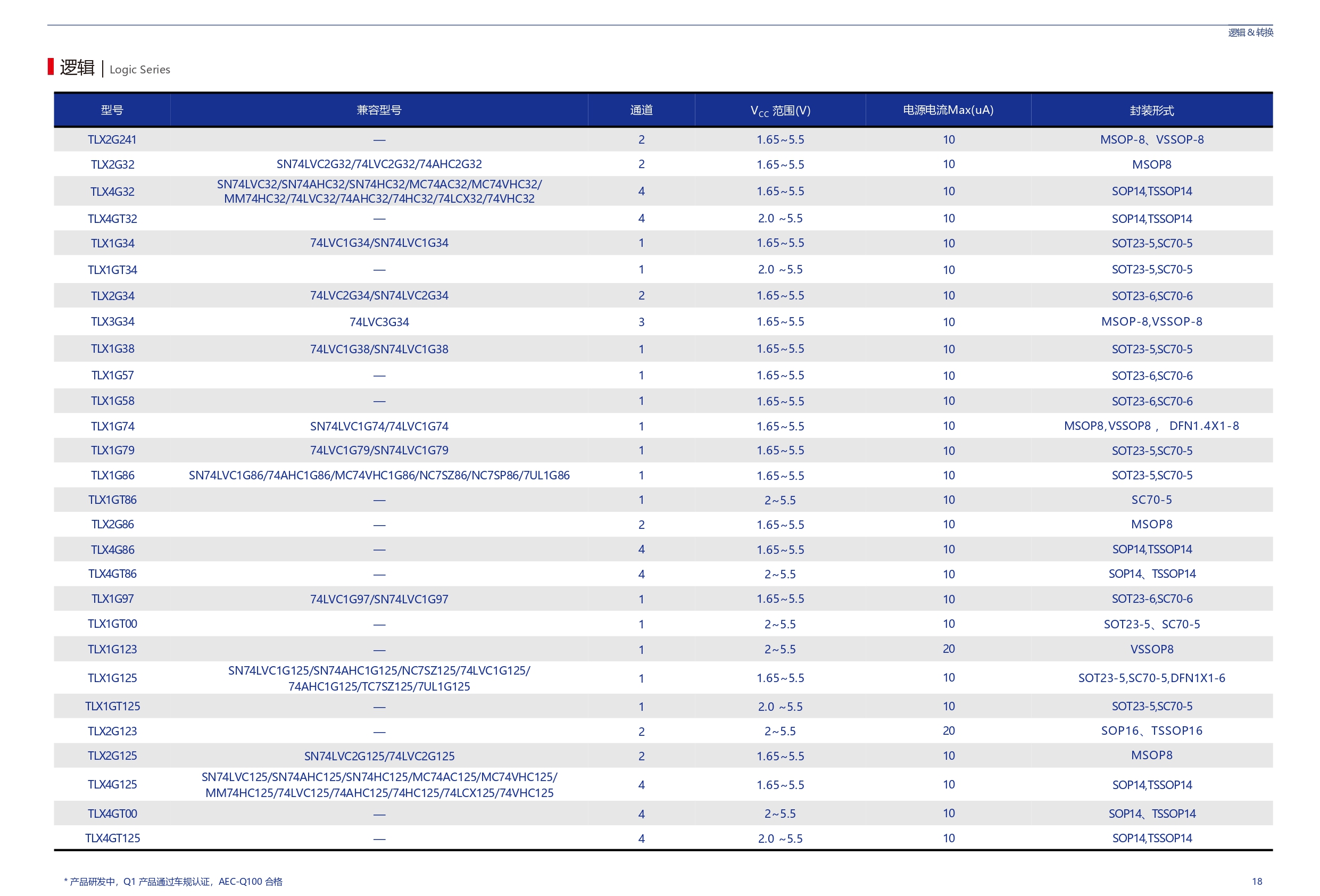Select the TLX4GT125 model cell
The height and width of the screenshot is (896, 1320).
click(112, 839)
